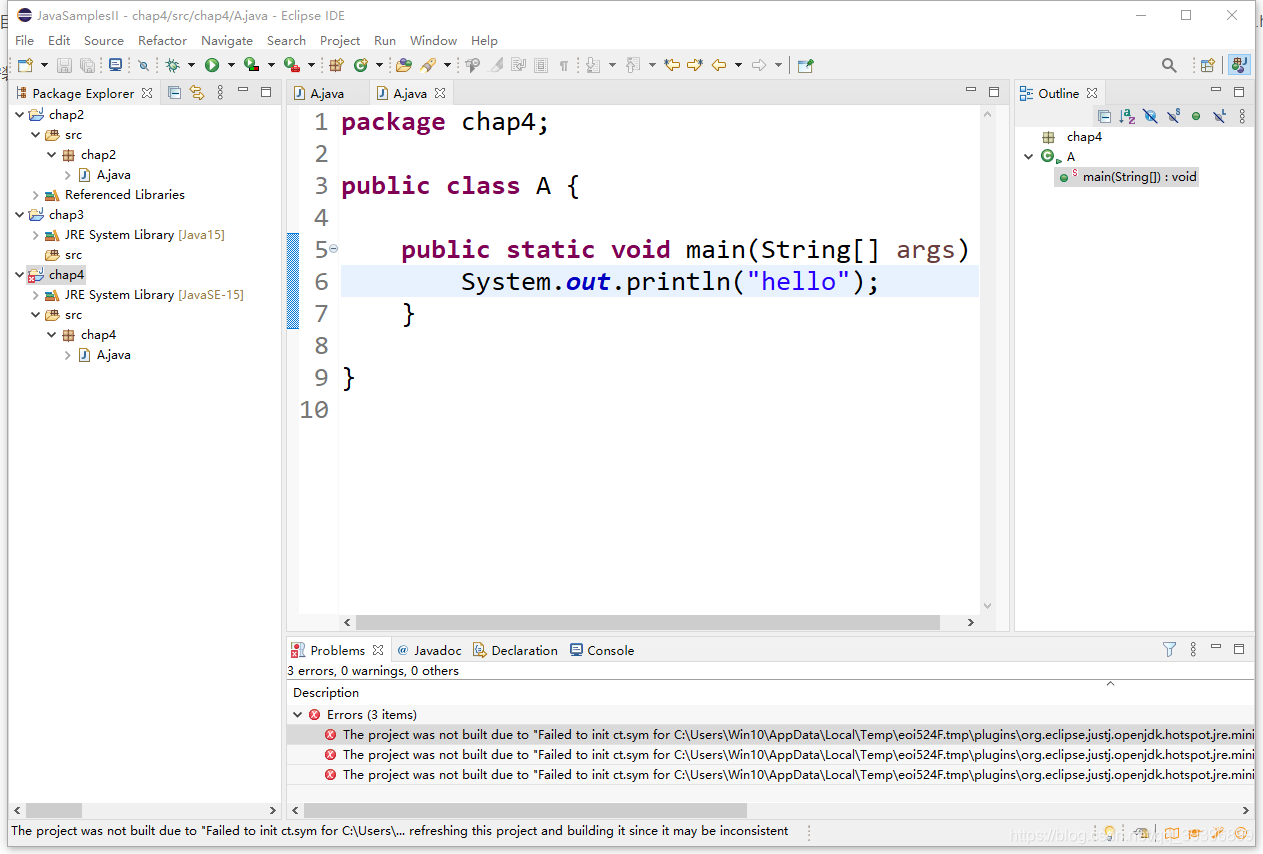Click Collapse All in Package Explorer
1263x854 pixels.
(174, 93)
